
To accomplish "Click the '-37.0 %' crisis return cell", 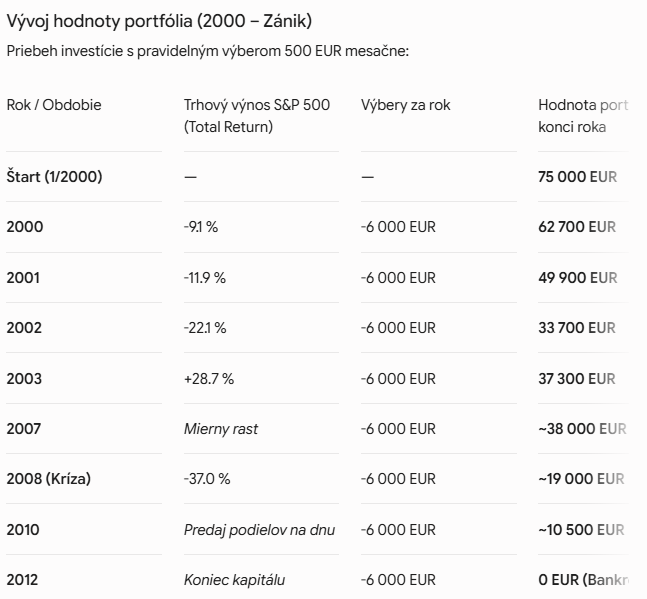I will pos(207,479).
